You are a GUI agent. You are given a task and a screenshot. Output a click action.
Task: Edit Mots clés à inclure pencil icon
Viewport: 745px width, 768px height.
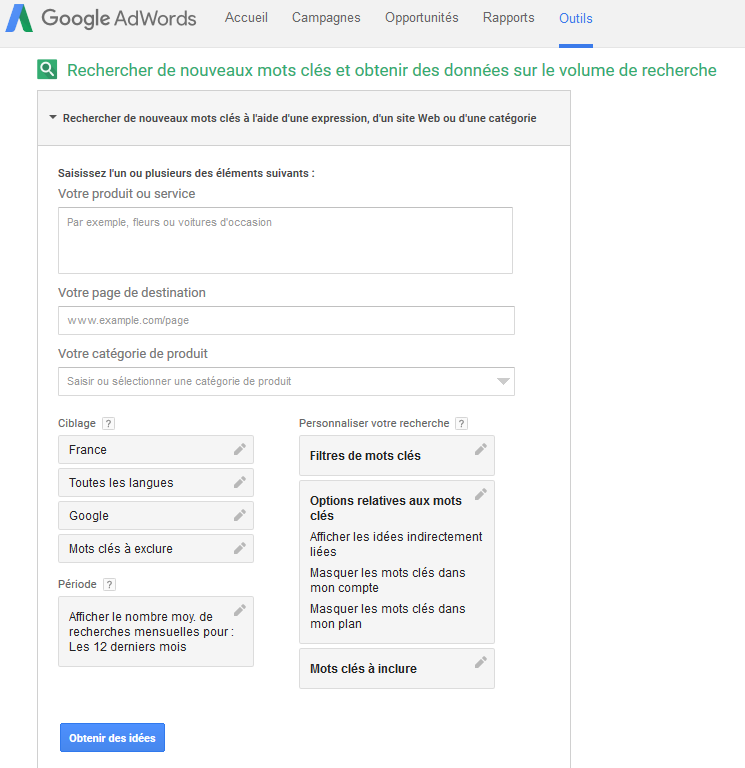[480, 662]
